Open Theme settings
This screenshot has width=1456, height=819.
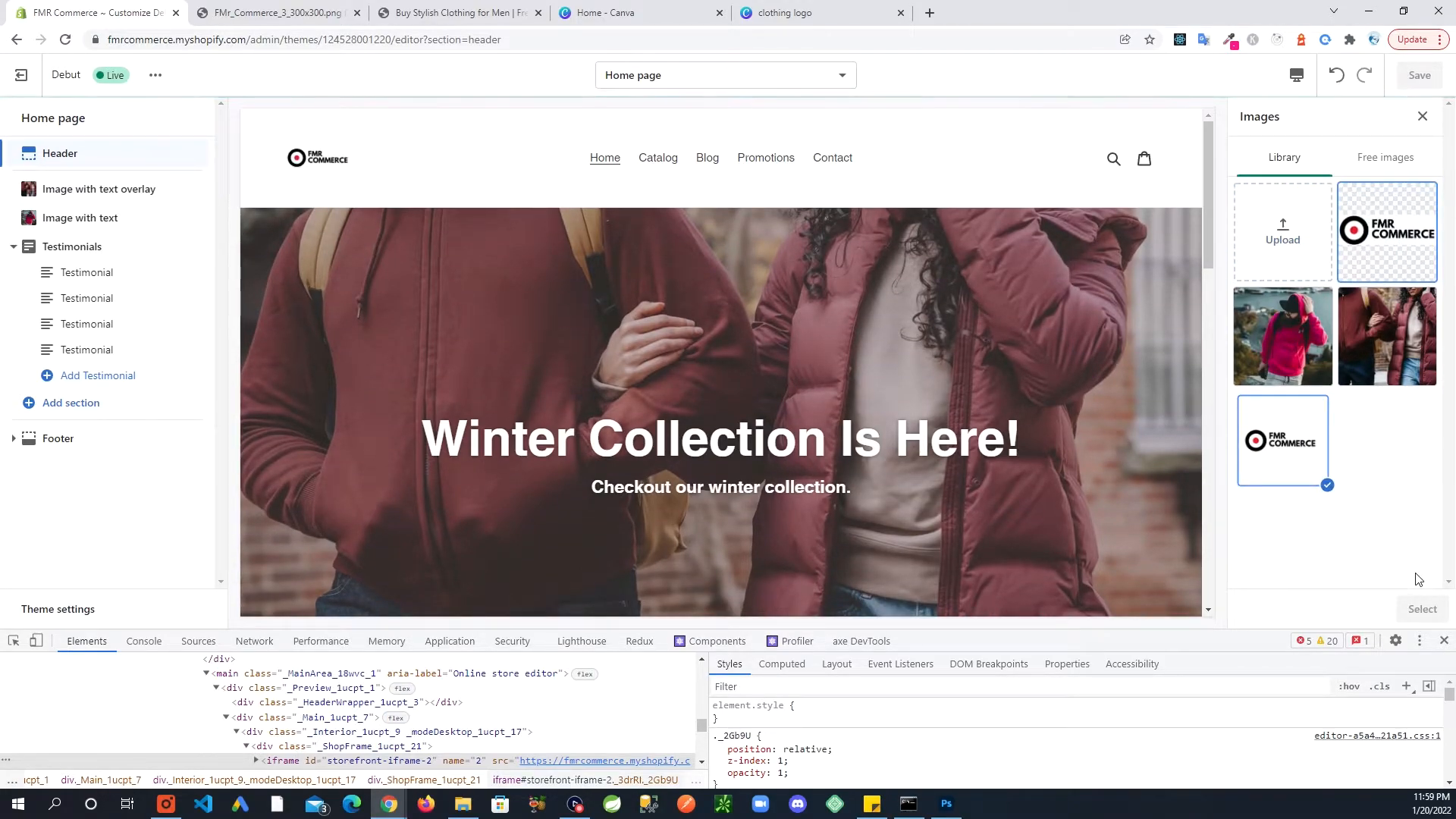(58, 609)
